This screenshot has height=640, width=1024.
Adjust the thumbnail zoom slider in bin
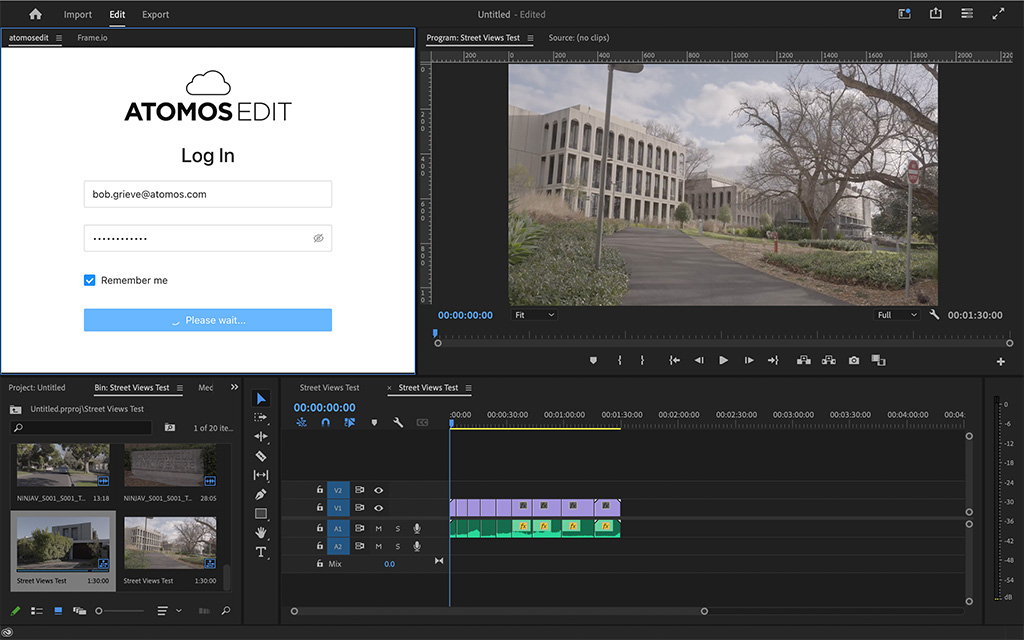pyautogui.click(x=120, y=611)
